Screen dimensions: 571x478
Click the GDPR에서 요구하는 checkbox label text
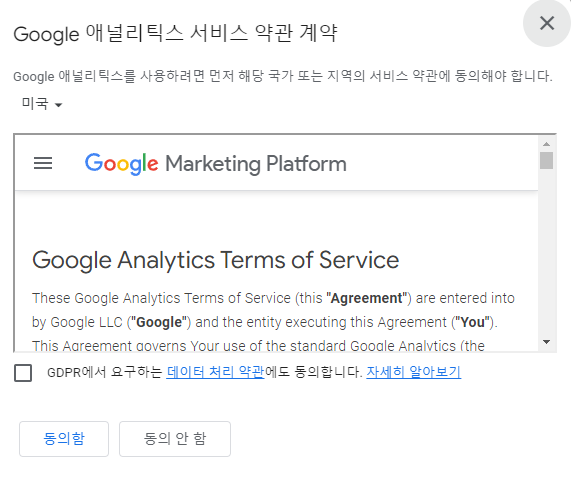[105, 372]
